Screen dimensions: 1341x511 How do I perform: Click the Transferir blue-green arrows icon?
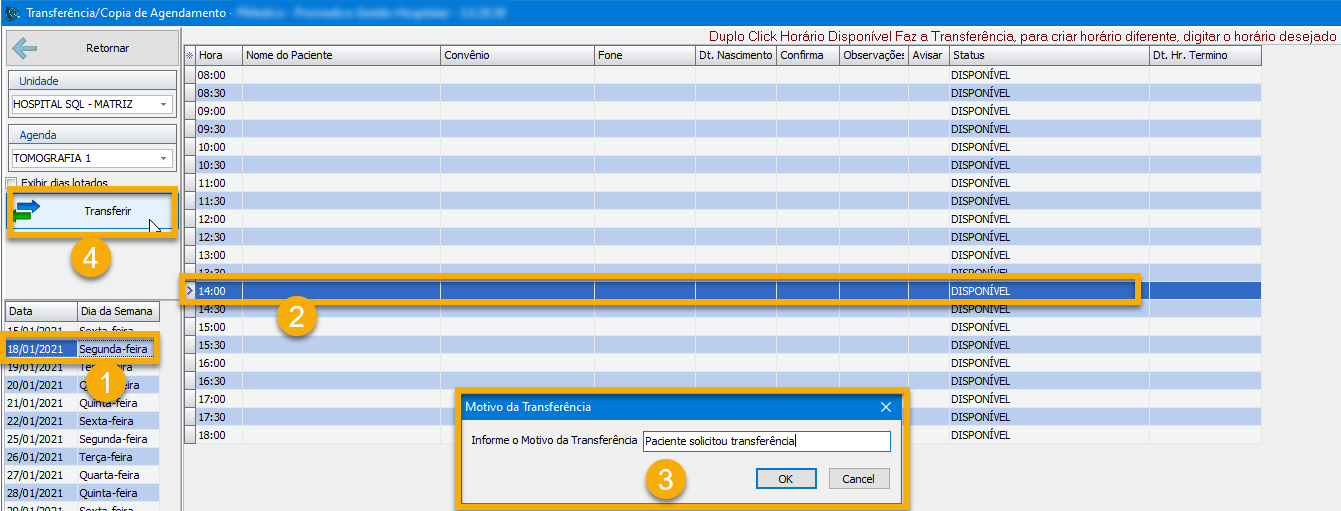(x=27, y=210)
